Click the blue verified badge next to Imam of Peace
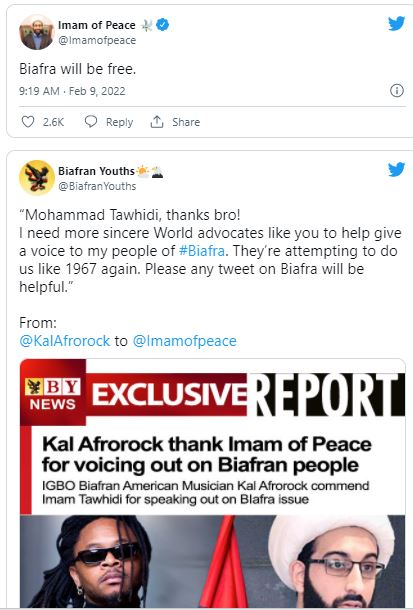This screenshot has height=610, width=413. click(x=163, y=25)
